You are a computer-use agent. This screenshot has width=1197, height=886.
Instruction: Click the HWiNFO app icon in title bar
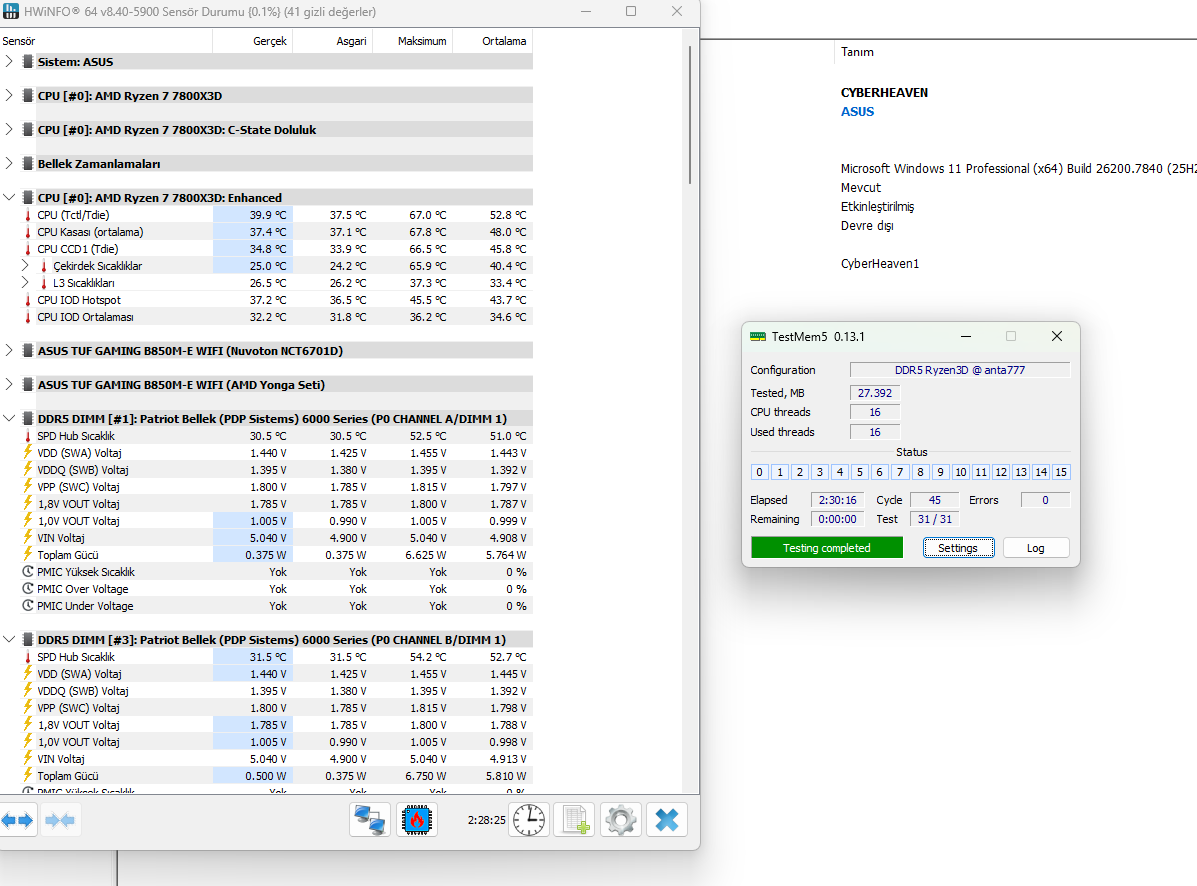(x=11, y=11)
